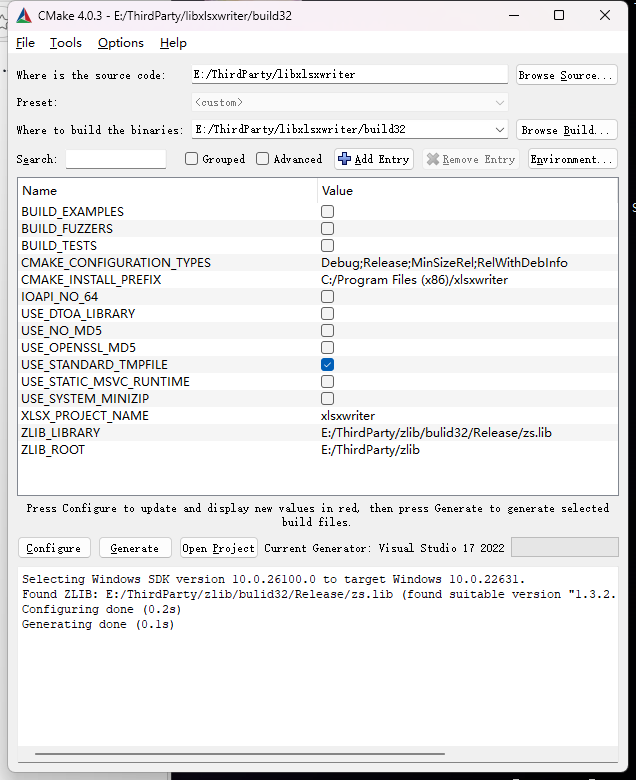Click the blue plus Add Entry icon
The width and height of the screenshot is (636, 780).
tap(344, 159)
